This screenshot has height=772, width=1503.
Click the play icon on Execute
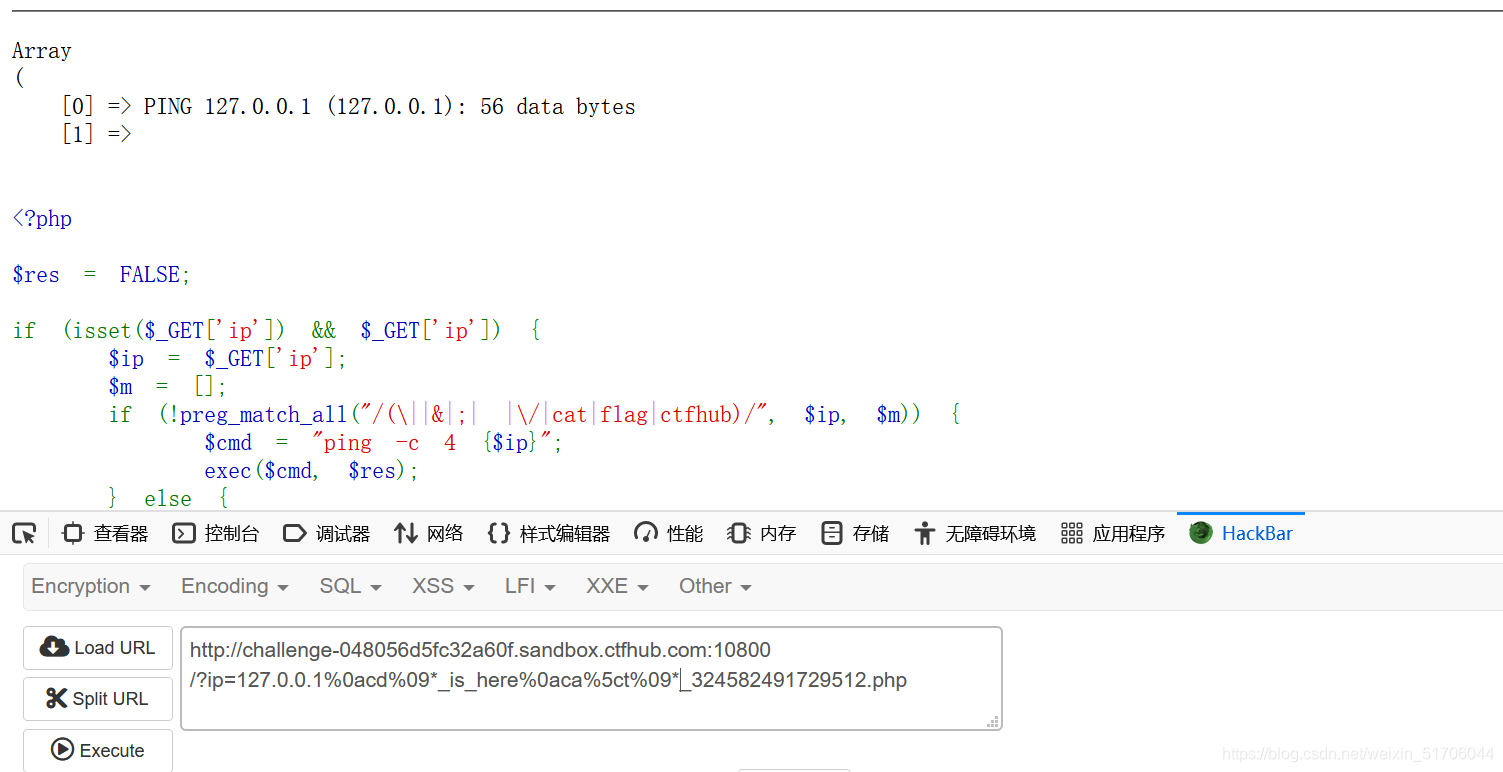coord(62,749)
